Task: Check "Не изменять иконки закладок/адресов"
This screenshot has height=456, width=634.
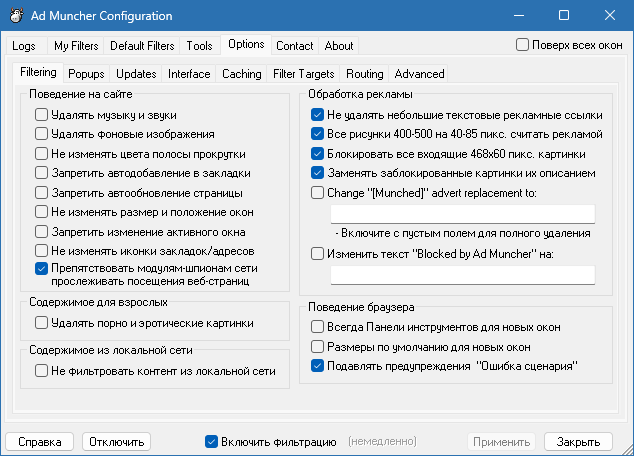Action: (41, 251)
